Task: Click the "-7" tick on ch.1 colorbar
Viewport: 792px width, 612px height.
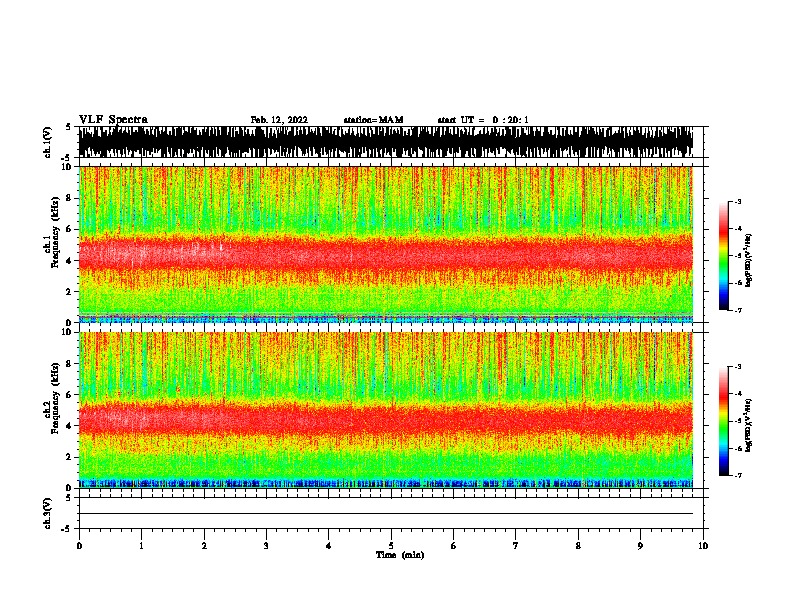Action: coord(738,310)
